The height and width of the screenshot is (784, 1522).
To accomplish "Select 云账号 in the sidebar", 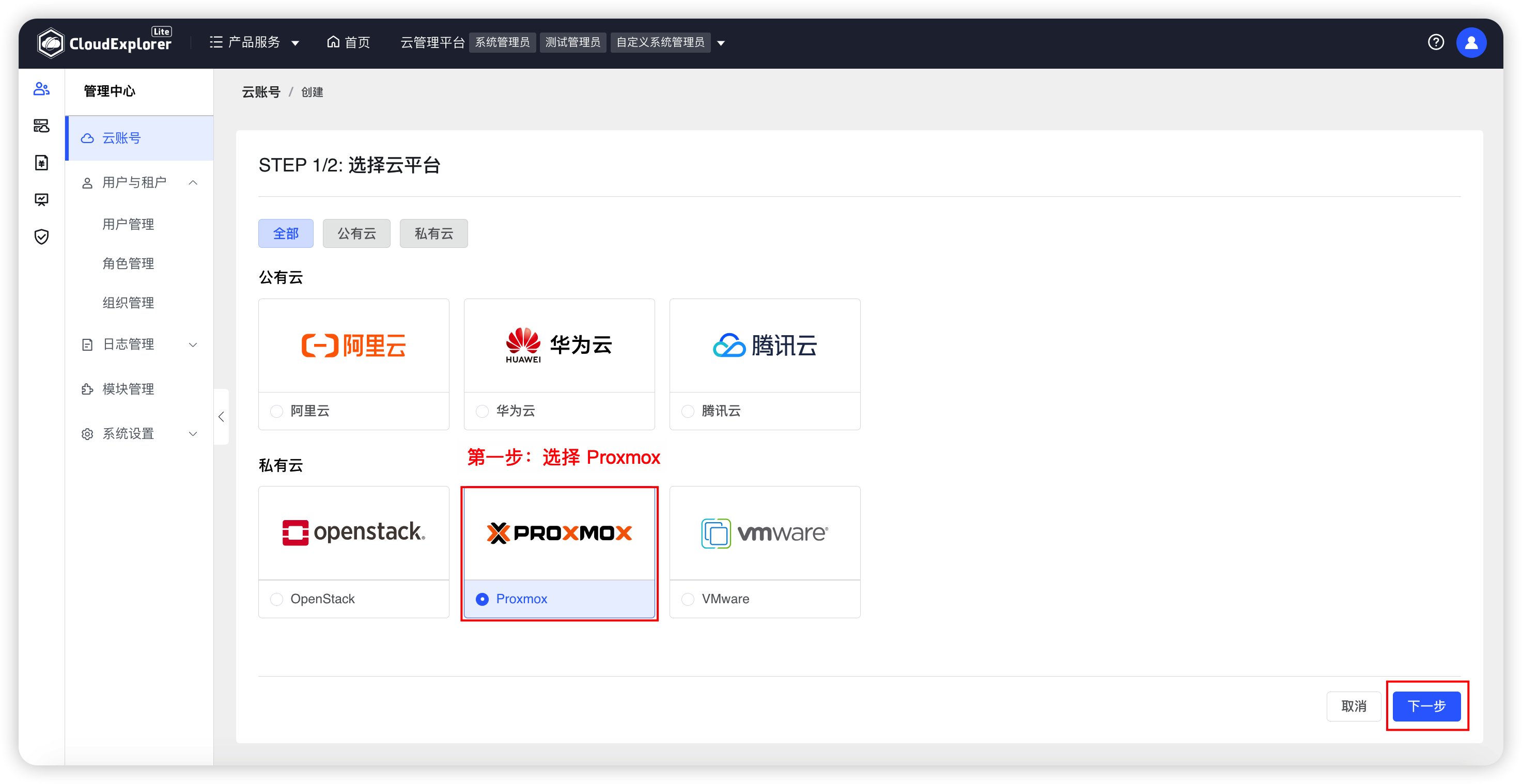I will (139, 138).
